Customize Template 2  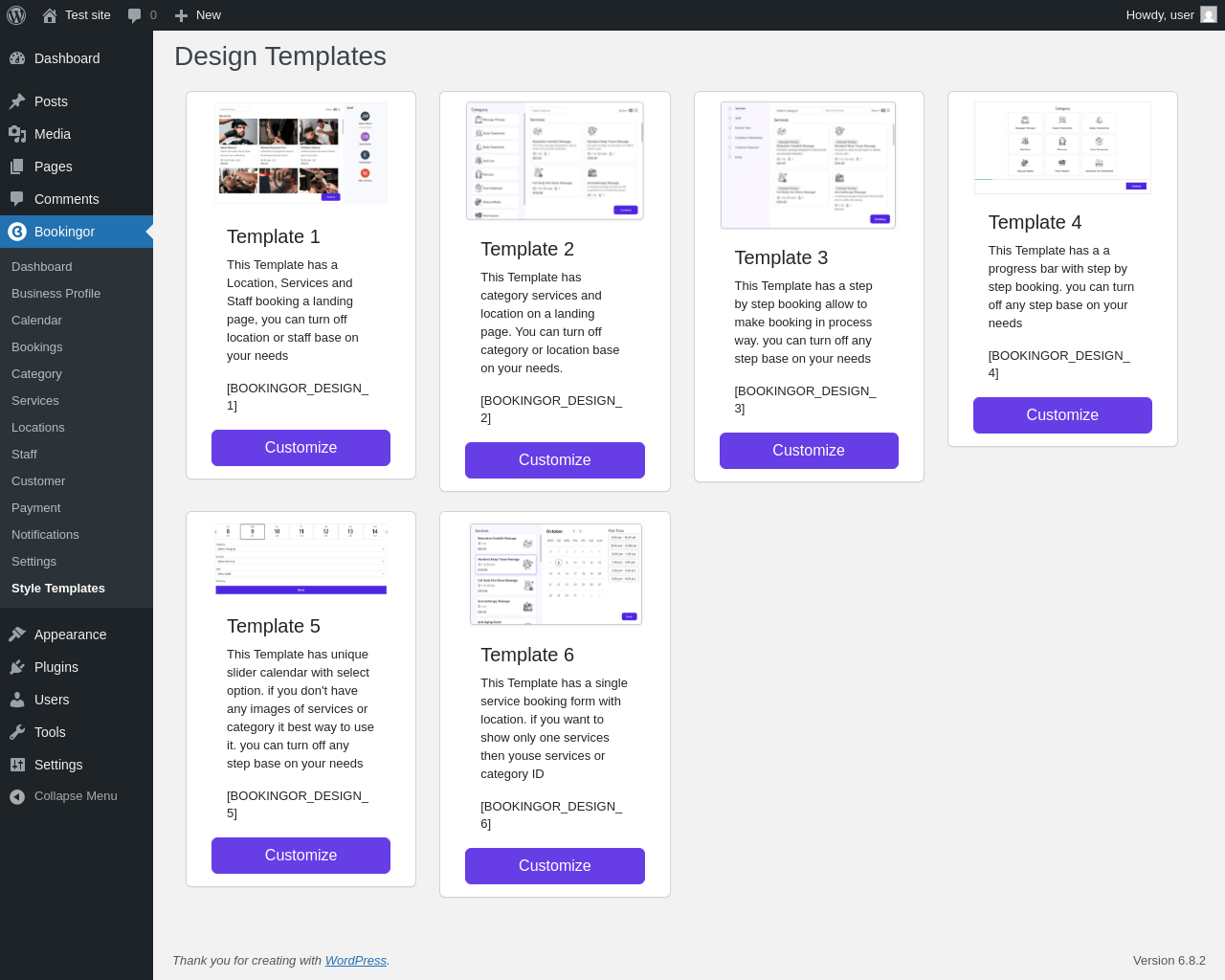point(555,460)
